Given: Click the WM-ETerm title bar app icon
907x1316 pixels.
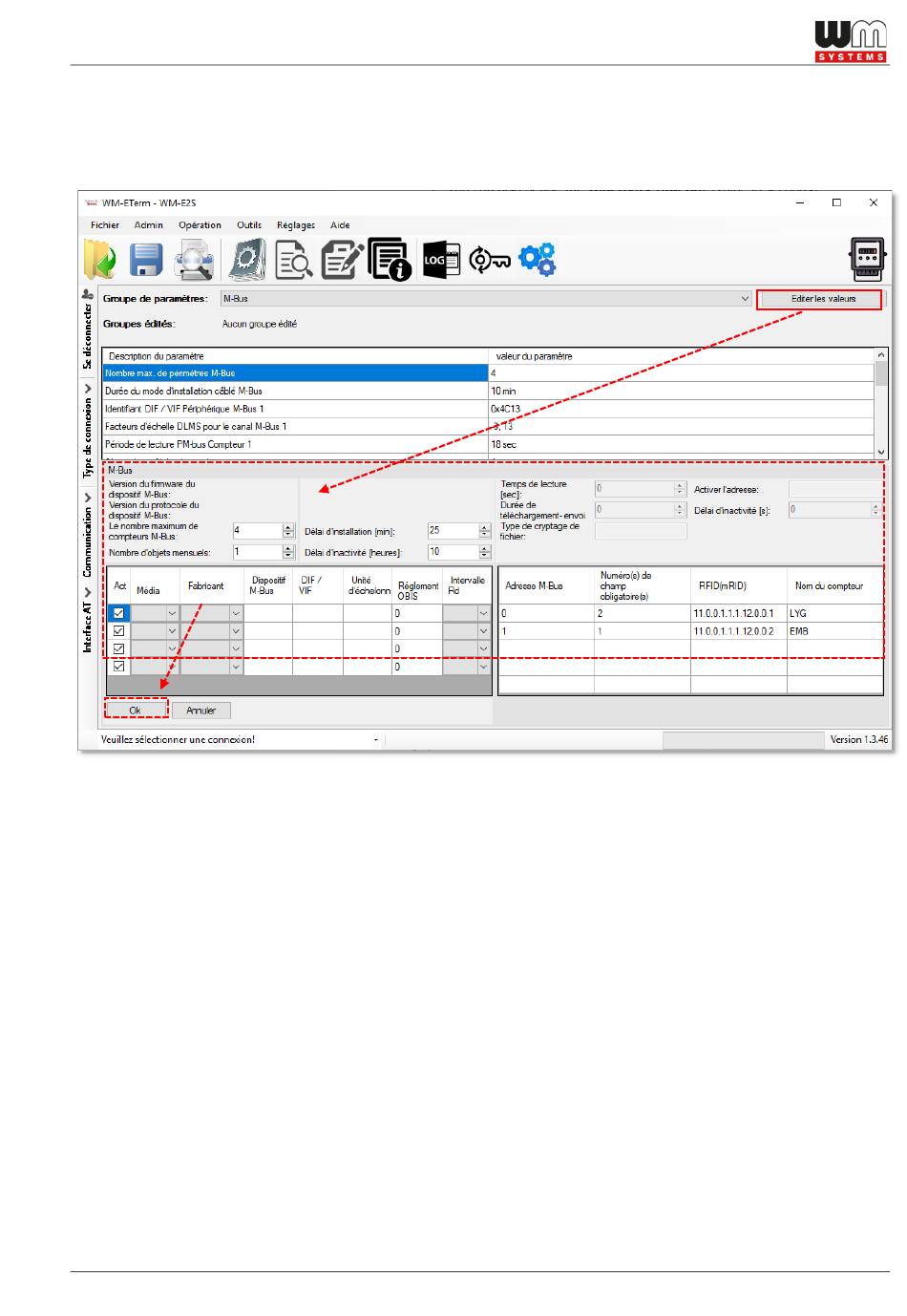Looking at the screenshot, I should (92, 202).
